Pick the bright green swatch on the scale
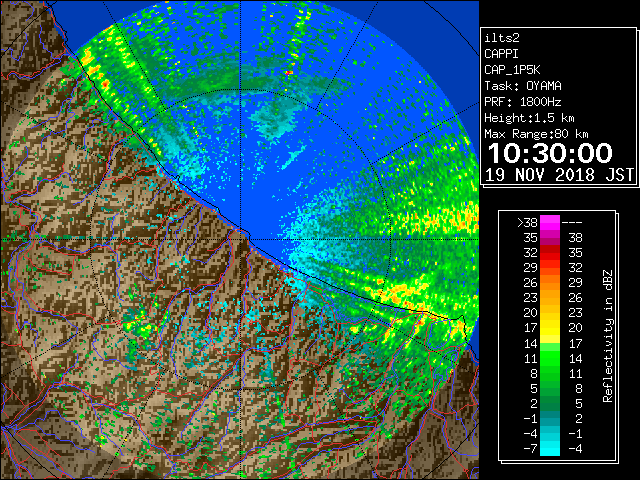The height and width of the screenshot is (480, 640). pyautogui.click(x=550, y=358)
